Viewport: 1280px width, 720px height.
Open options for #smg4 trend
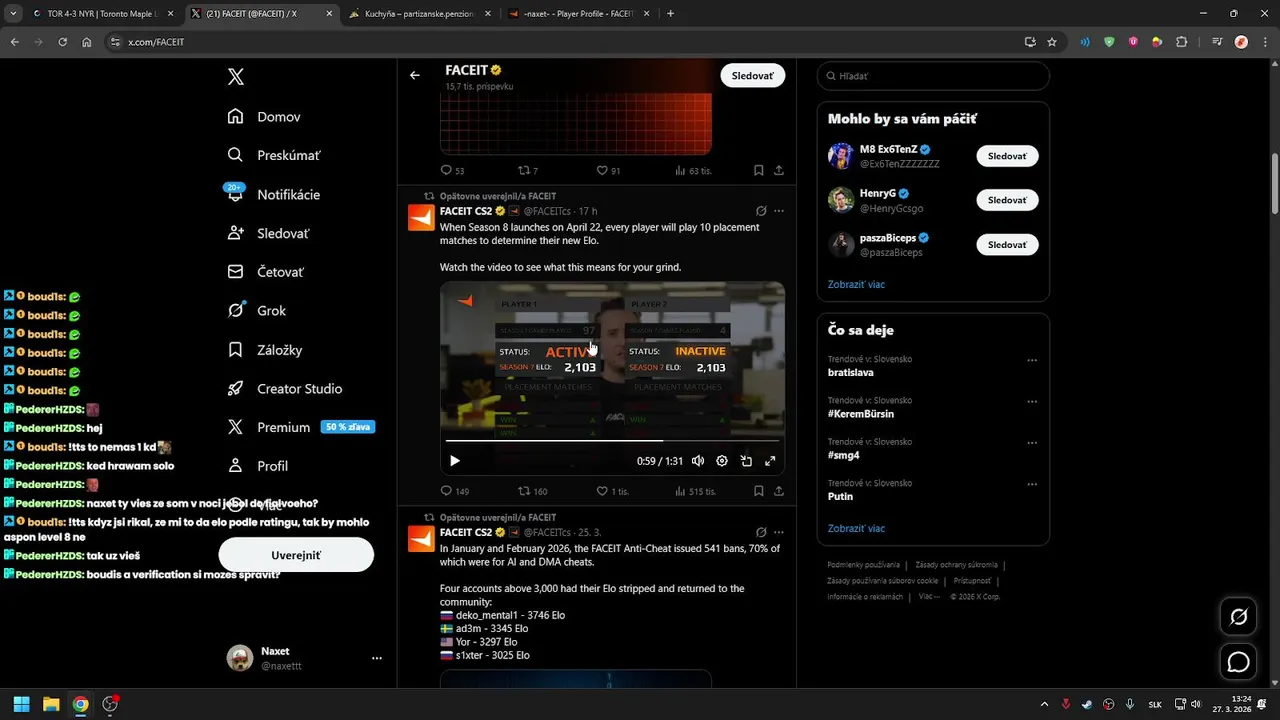tap(1032, 443)
